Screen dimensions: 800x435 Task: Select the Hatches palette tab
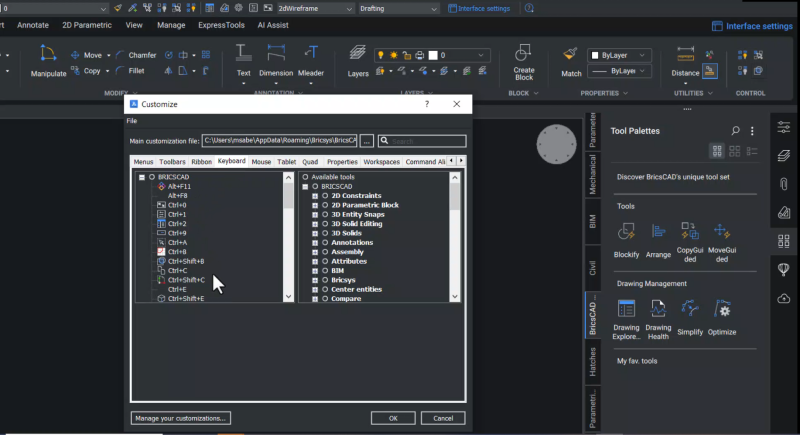pyautogui.click(x=592, y=362)
